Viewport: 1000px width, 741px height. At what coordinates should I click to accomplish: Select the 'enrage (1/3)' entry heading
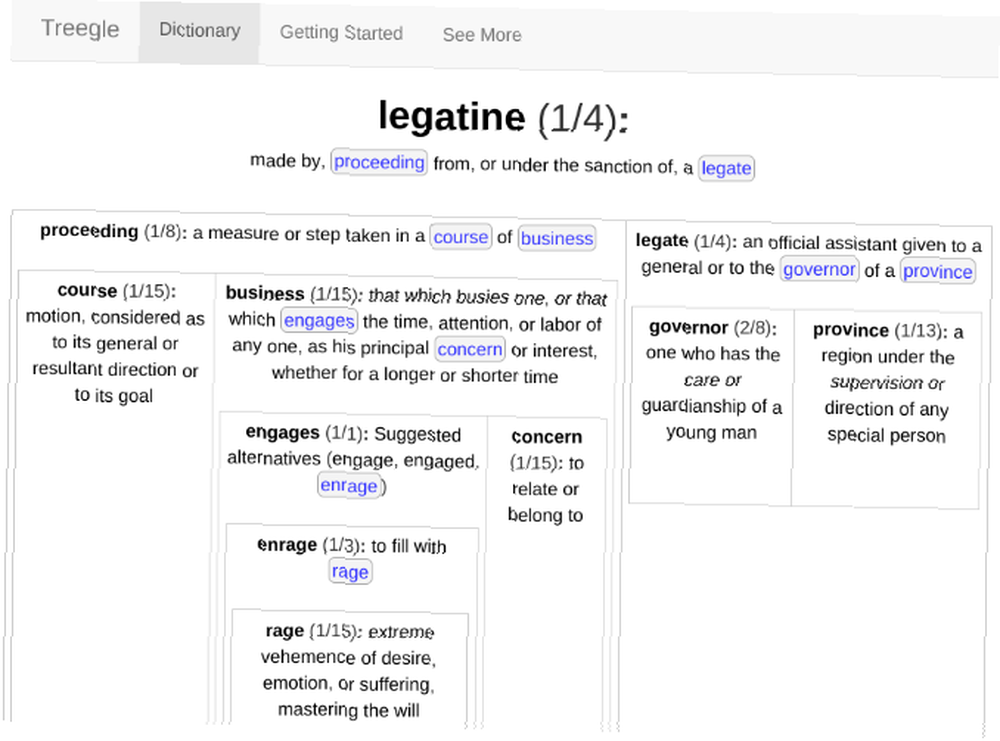pos(309,545)
